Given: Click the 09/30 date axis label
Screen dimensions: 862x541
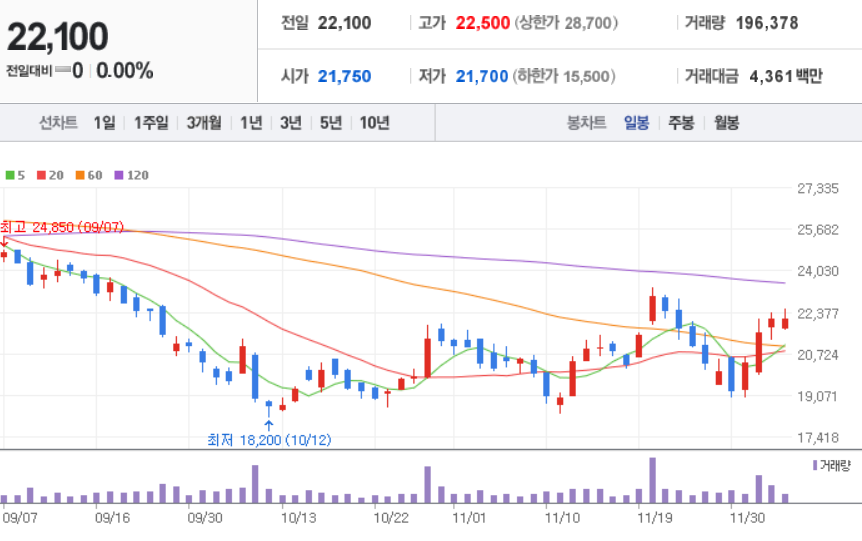Looking at the screenshot, I should click(x=205, y=518).
